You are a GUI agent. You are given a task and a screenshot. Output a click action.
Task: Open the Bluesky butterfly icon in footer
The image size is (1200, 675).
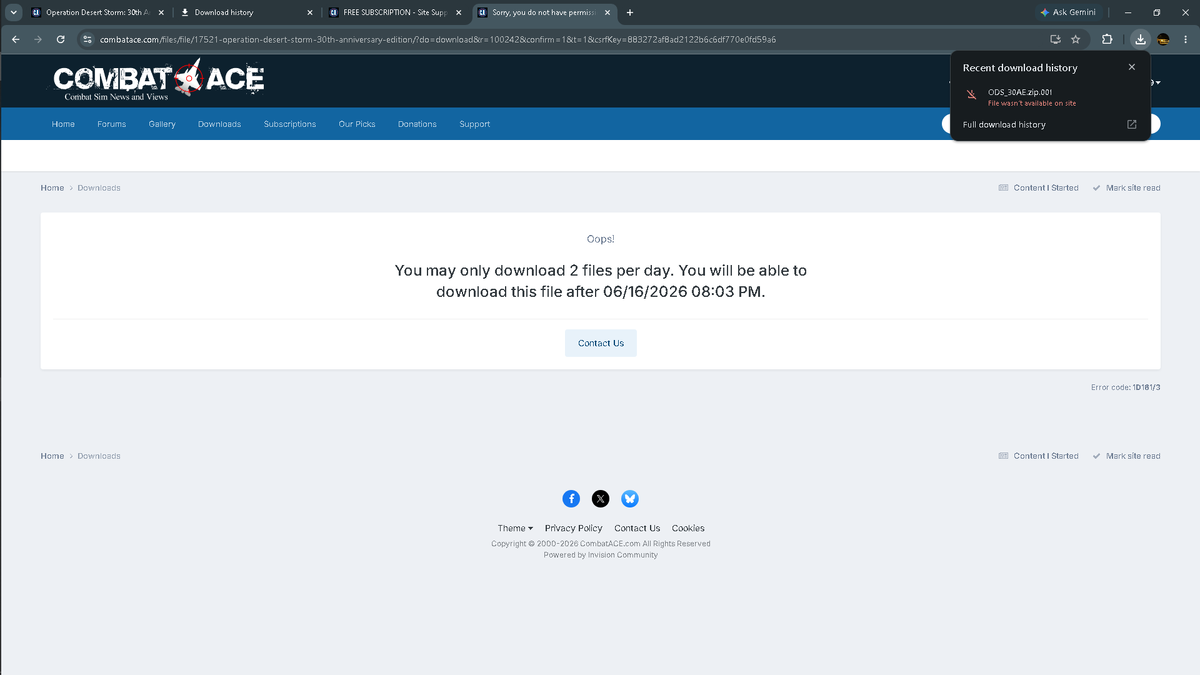tap(630, 498)
